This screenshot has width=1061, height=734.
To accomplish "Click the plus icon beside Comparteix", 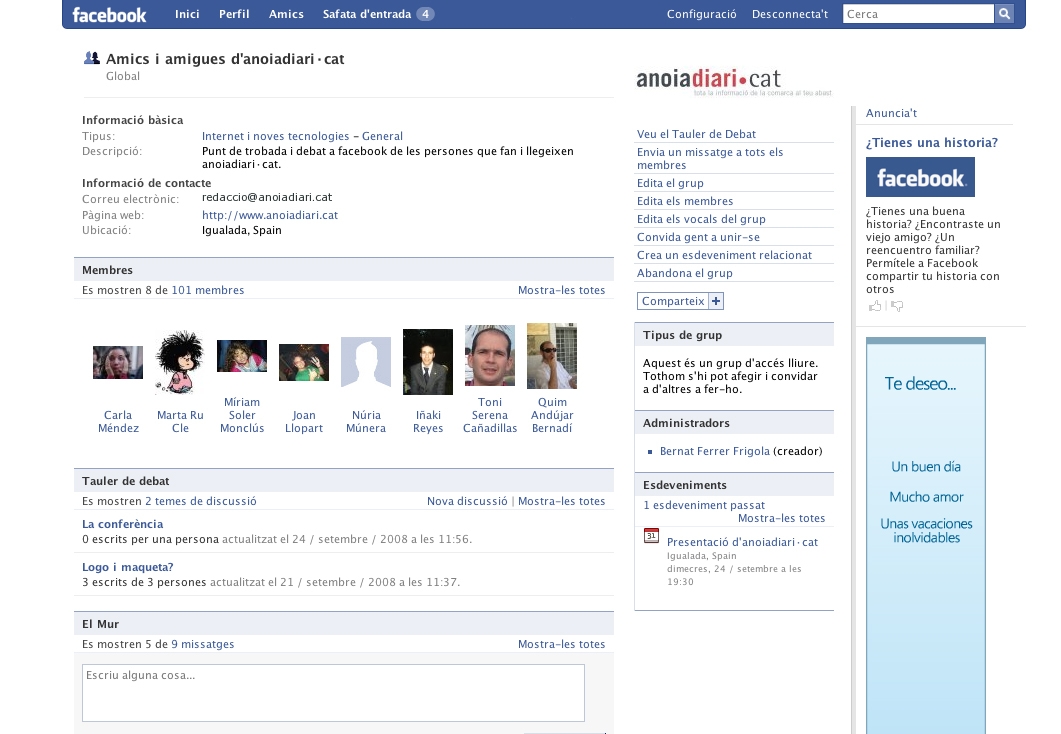I will [x=716, y=301].
